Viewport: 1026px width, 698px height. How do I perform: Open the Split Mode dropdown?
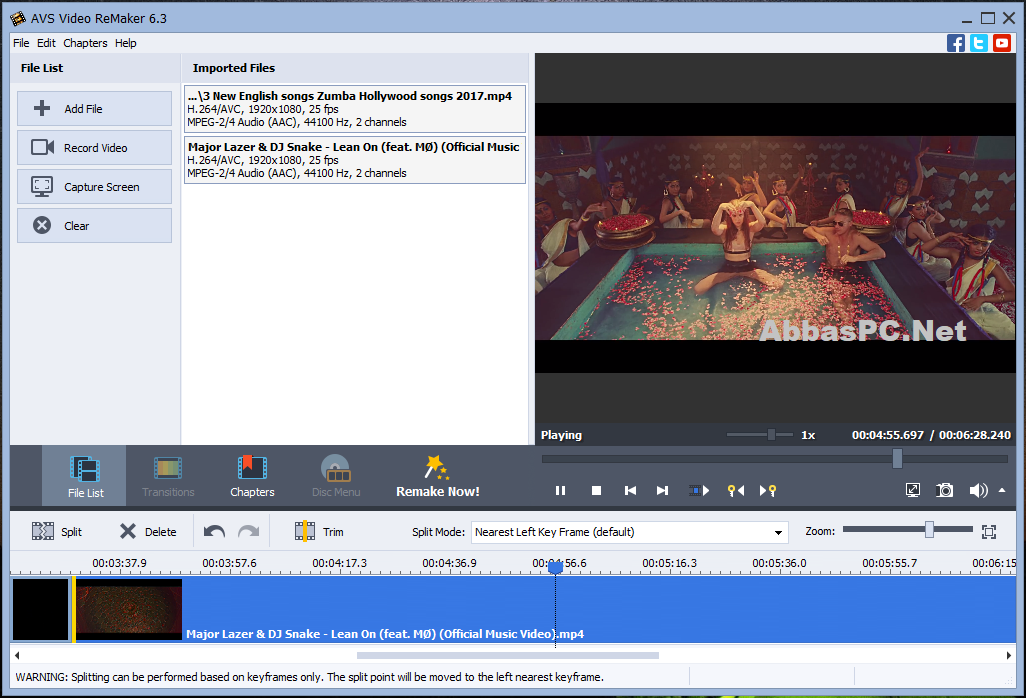click(x=629, y=532)
